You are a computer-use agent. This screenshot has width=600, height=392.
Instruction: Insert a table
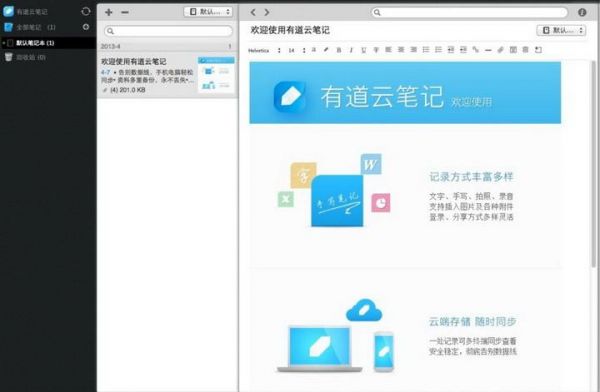tap(513, 50)
